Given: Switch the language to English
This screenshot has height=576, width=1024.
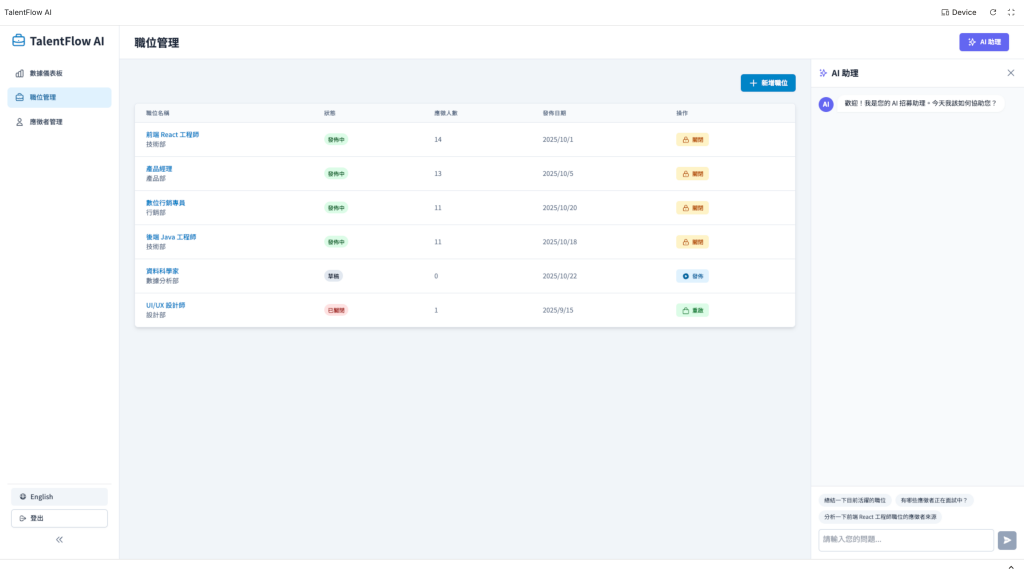Looking at the screenshot, I should [x=59, y=496].
